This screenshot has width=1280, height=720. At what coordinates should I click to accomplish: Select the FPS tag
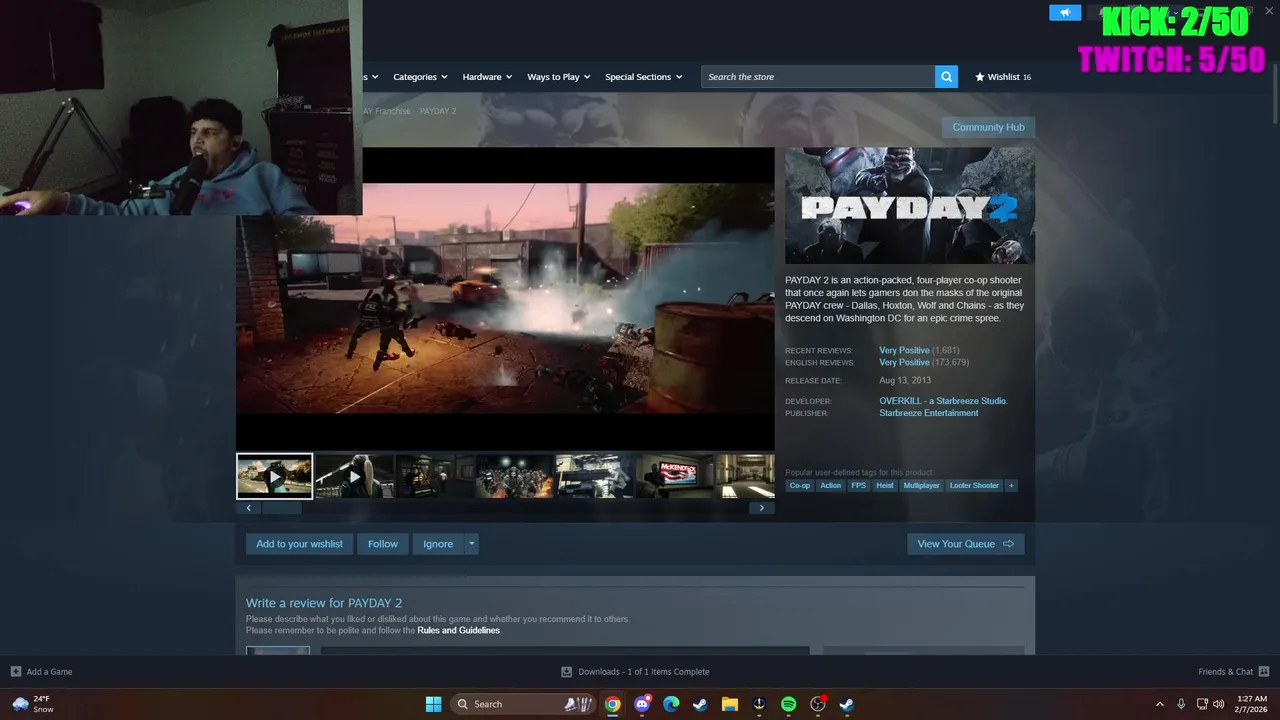tap(859, 486)
